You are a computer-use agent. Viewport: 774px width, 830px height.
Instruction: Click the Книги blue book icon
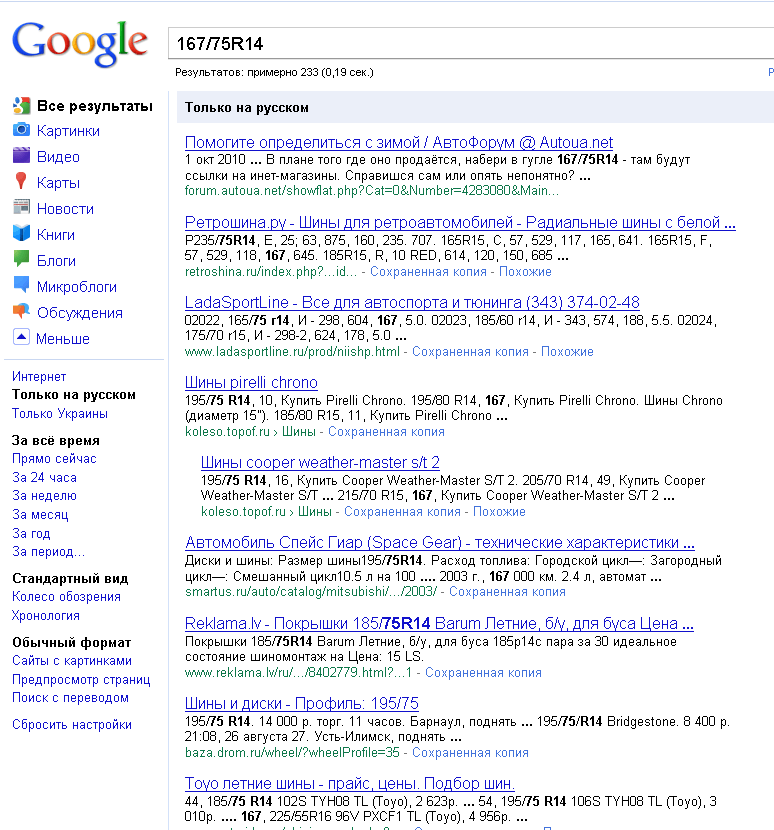tap(21, 233)
